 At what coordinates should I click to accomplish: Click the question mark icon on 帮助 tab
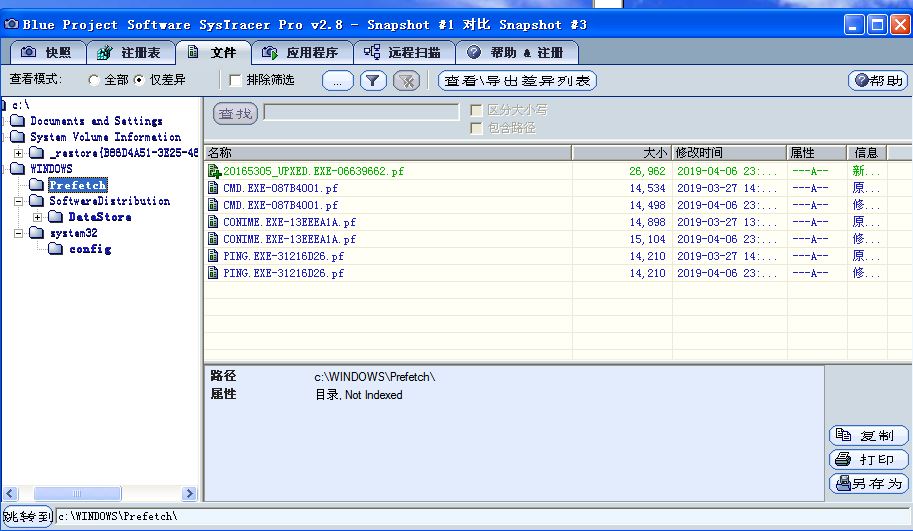pos(474,52)
